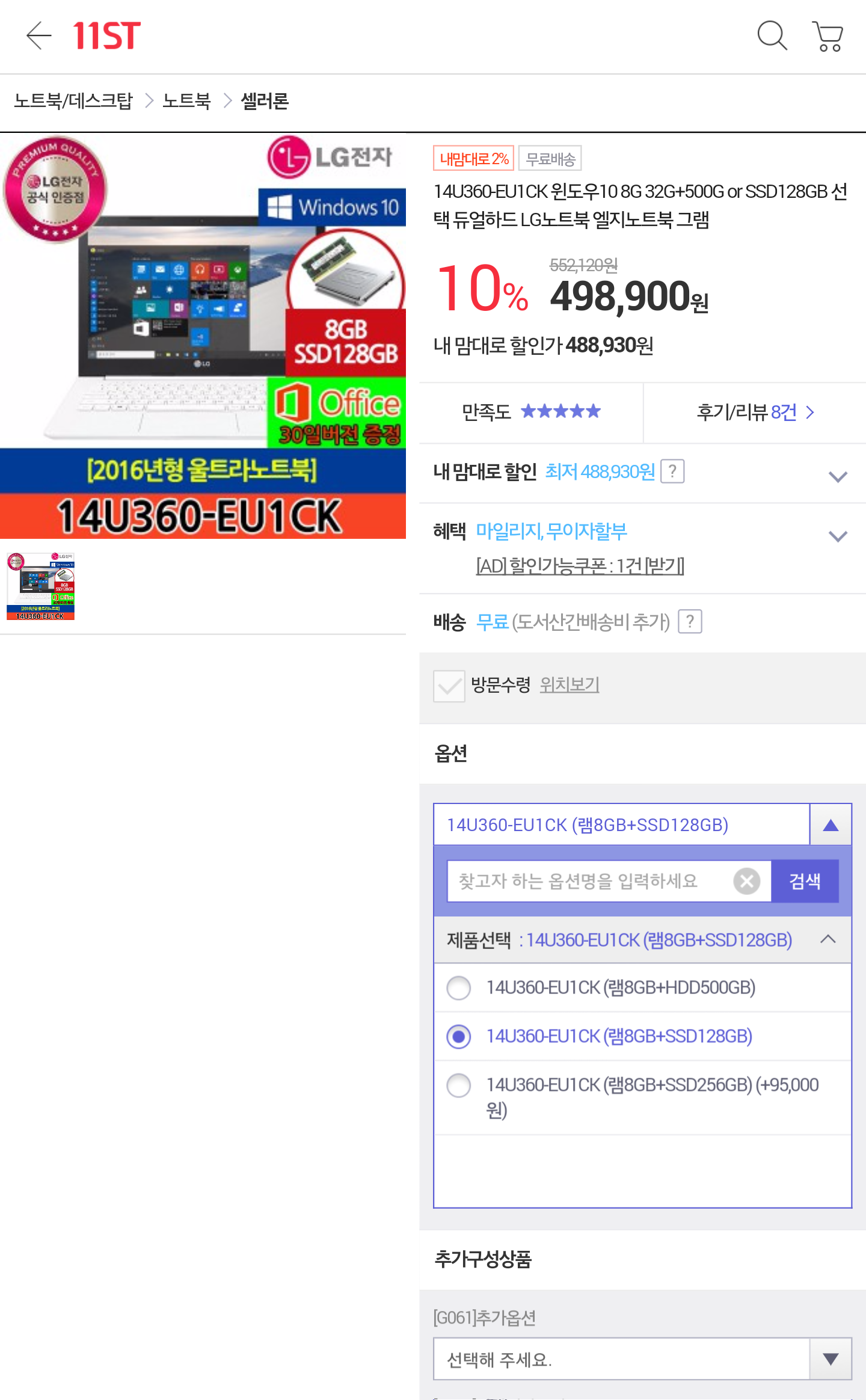Screen dimensions: 866x1400
Task: Go to 노트북/데스크탑 breadcrumb category
Action: [x=73, y=101]
